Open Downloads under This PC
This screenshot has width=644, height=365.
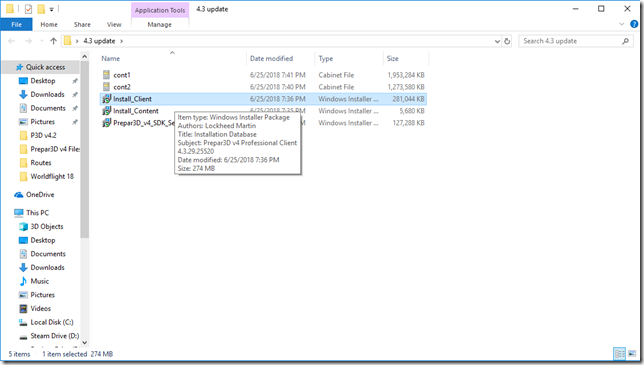click(x=47, y=268)
